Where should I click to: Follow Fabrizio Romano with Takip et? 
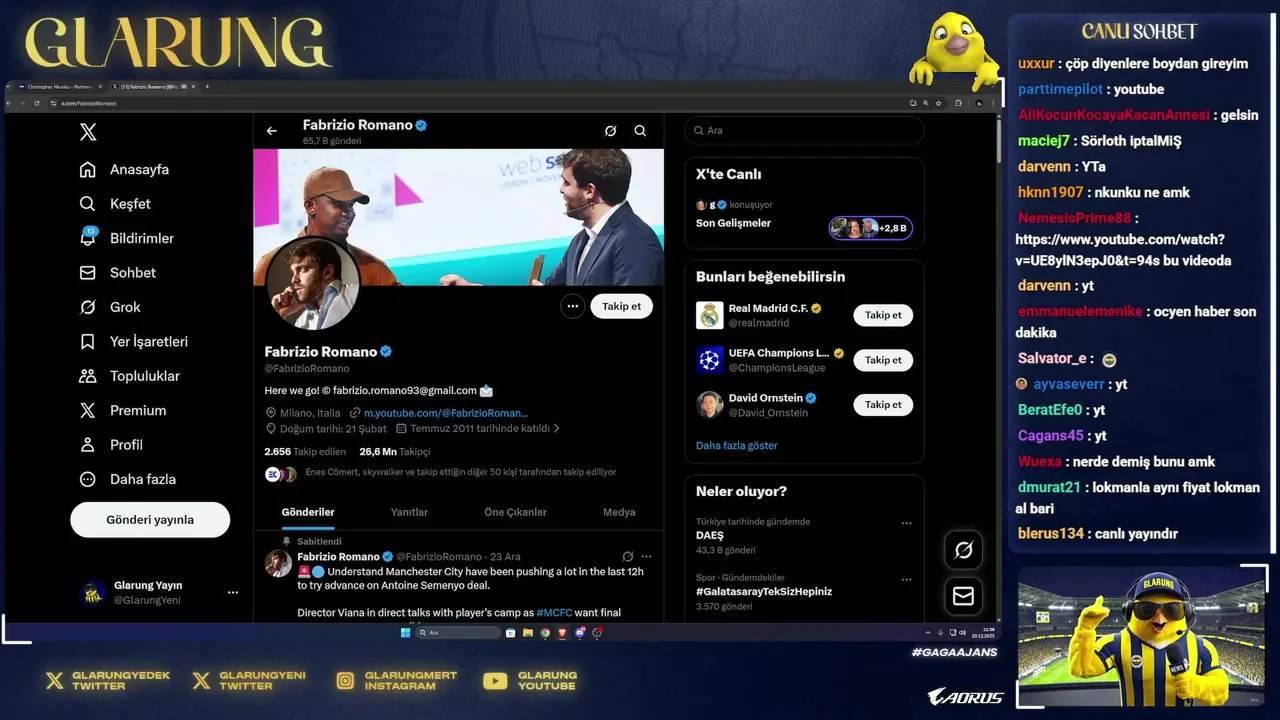[x=621, y=307]
